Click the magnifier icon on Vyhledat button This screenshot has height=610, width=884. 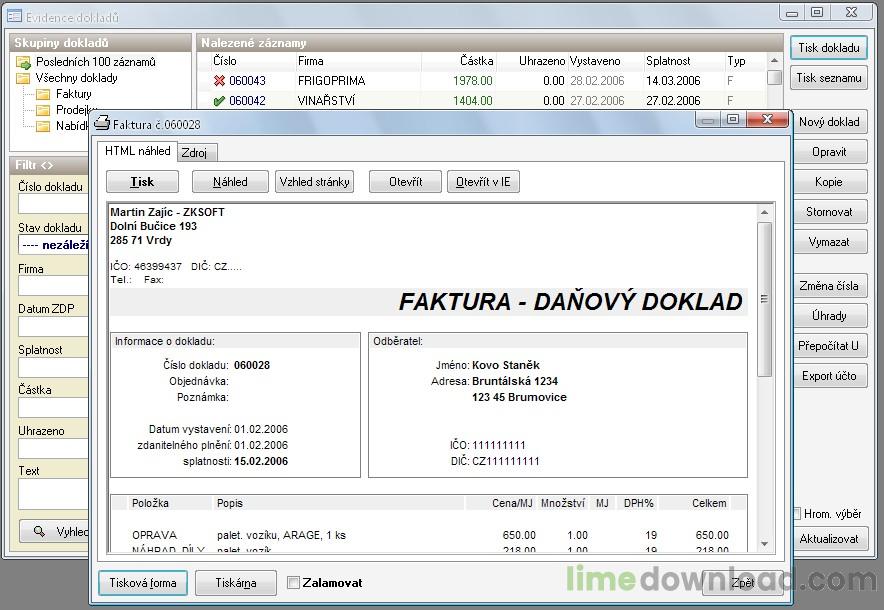pyautogui.click(x=39, y=531)
